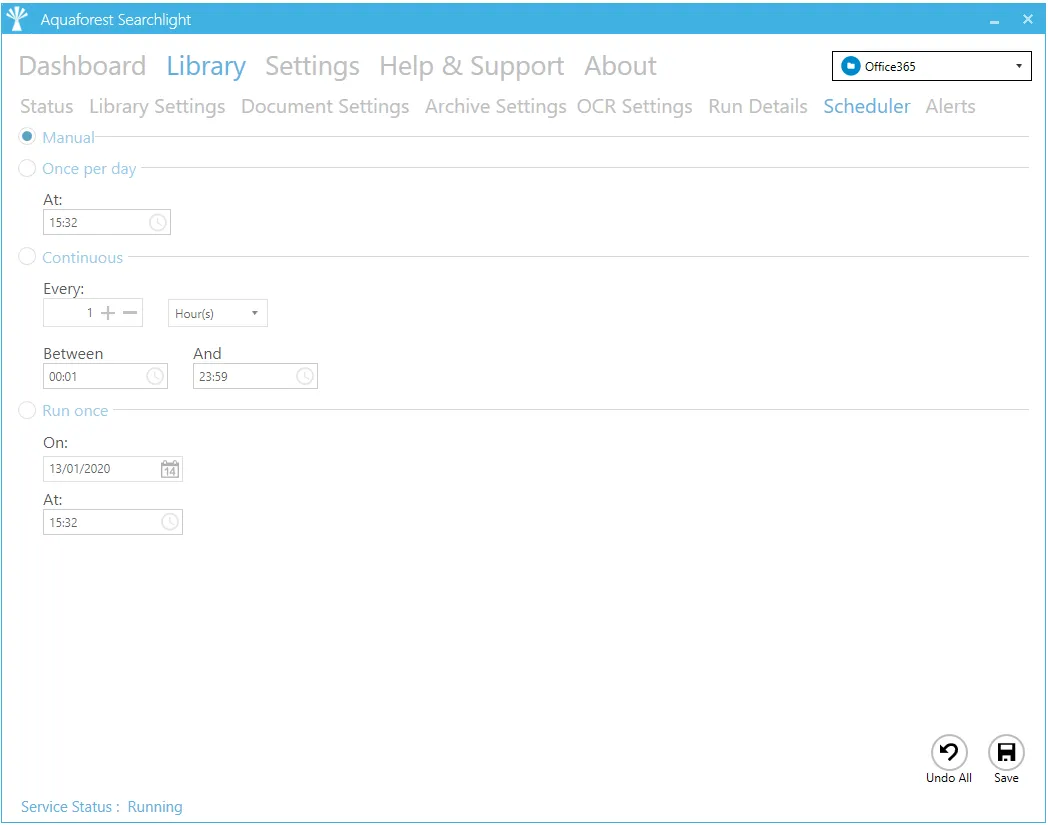This screenshot has width=1048, height=825.
Task: Click clock icon in And time field
Action: (305, 377)
